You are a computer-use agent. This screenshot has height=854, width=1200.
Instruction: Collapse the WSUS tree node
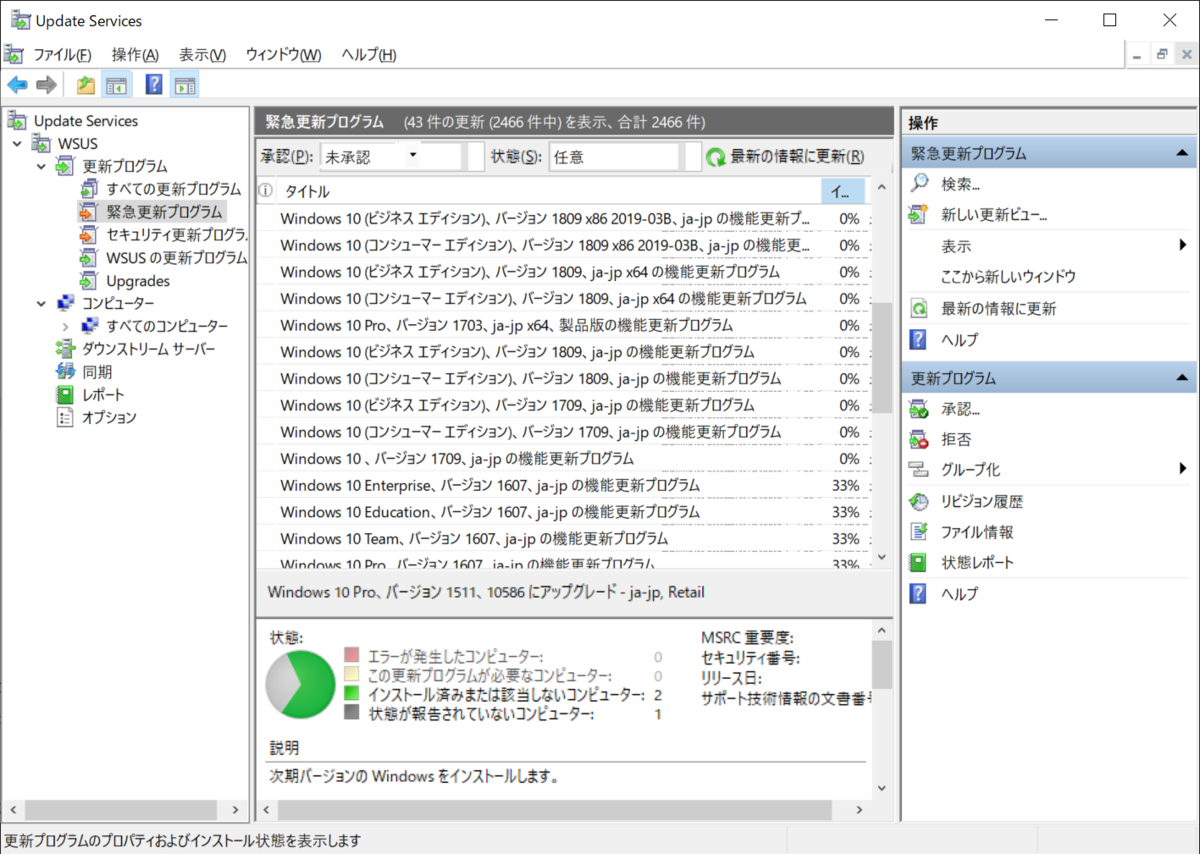tap(17, 144)
